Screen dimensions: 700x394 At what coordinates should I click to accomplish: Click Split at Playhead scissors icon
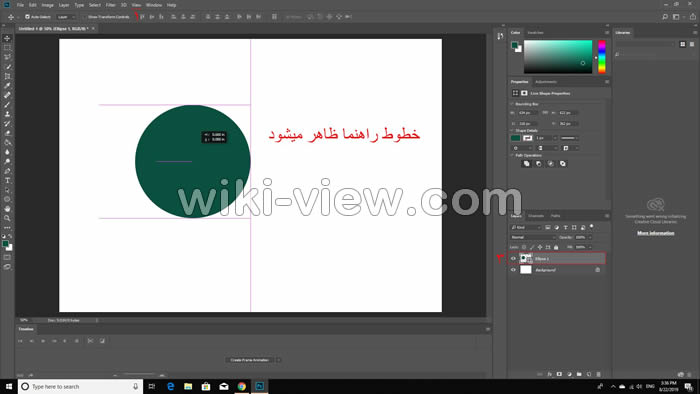[x=90, y=341]
